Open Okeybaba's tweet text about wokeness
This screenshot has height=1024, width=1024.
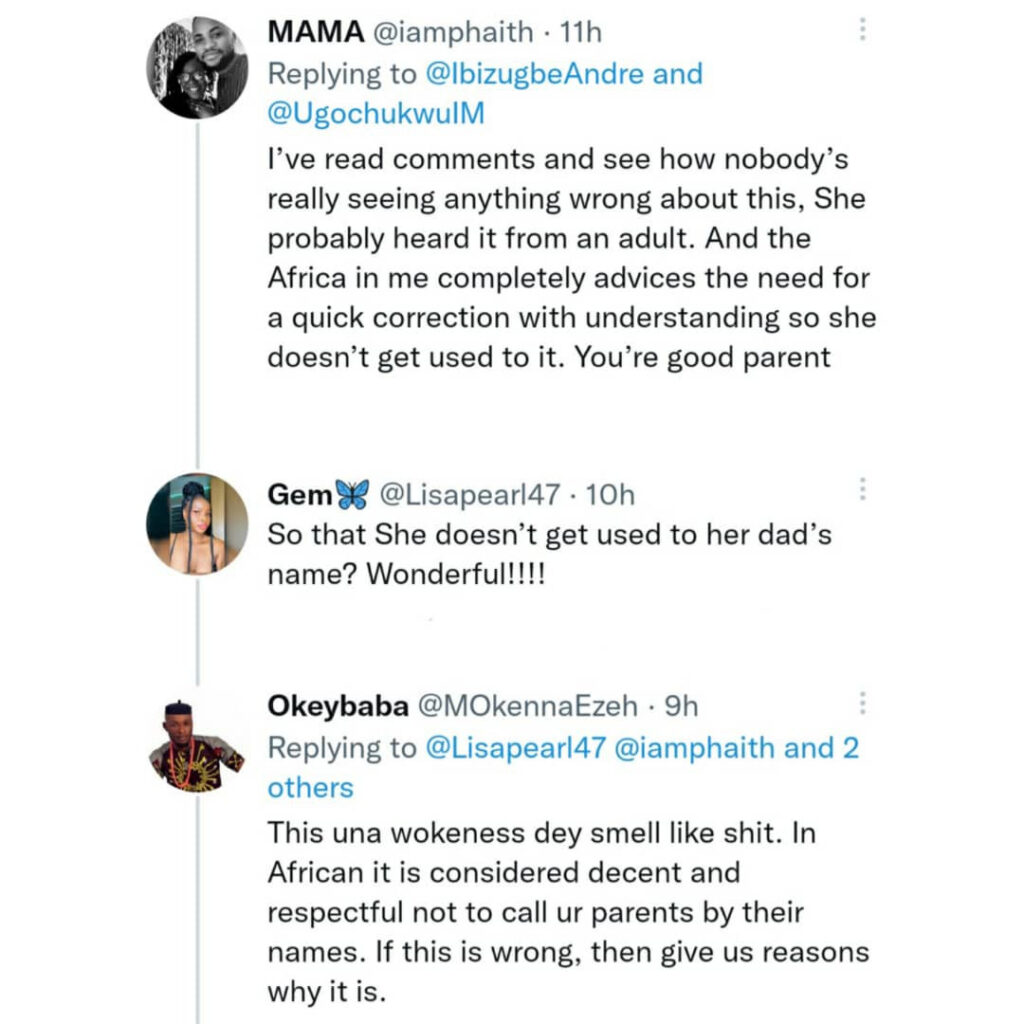pyautogui.click(x=568, y=912)
